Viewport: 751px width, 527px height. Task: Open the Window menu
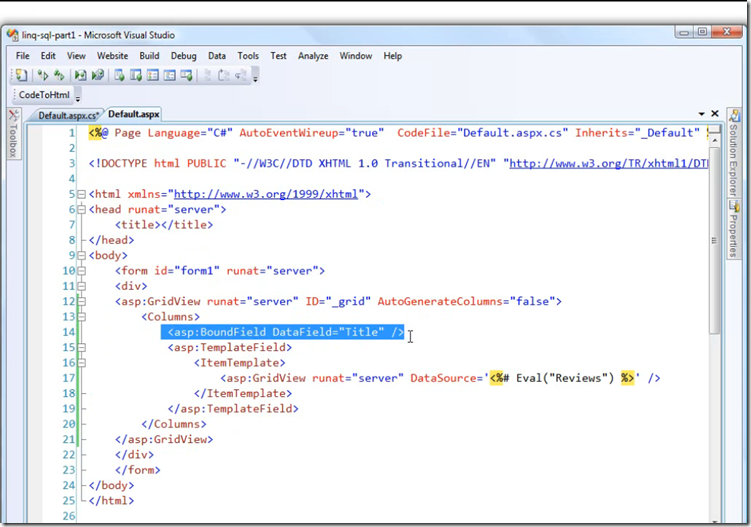pyautogui.click(x=356, y=56)
